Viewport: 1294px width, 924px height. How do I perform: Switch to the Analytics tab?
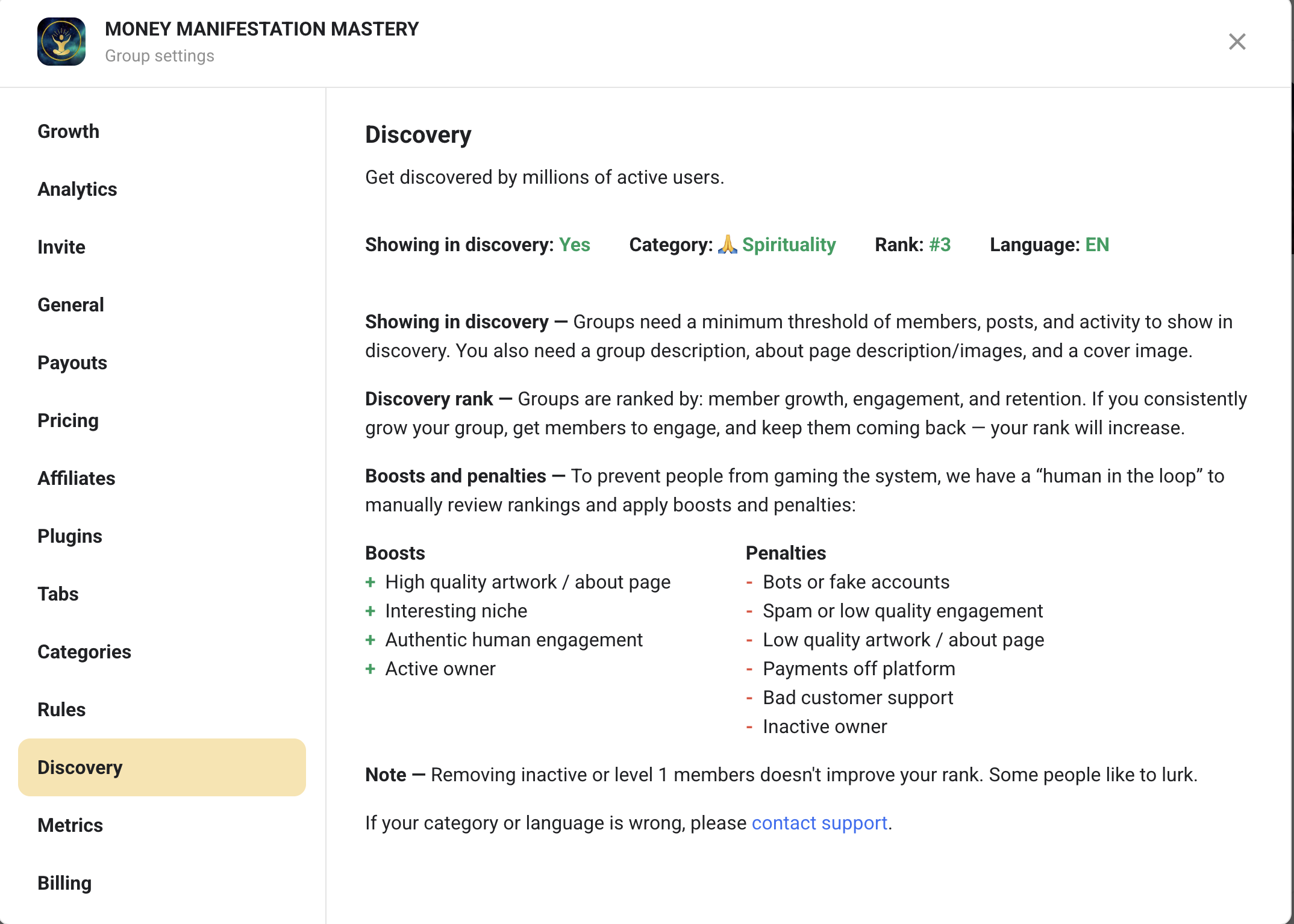pyautogui.click(x=77, y=189)
